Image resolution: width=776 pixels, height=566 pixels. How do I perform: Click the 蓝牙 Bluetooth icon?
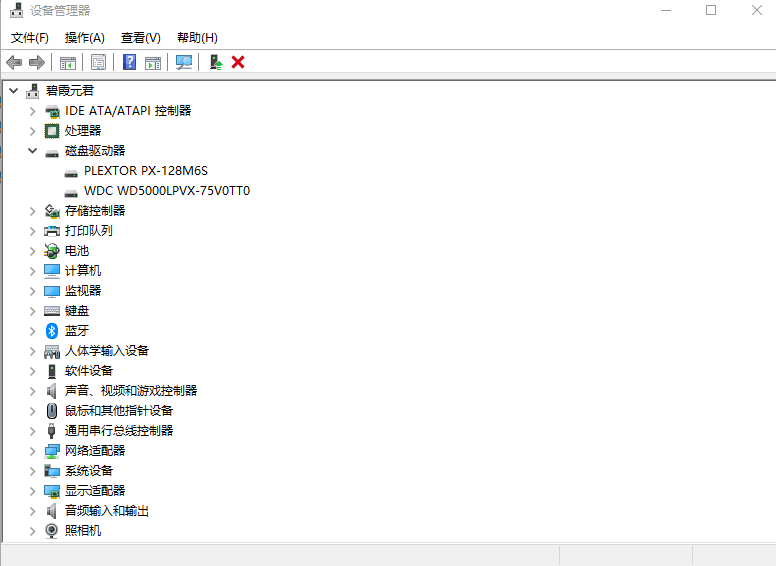52,330
